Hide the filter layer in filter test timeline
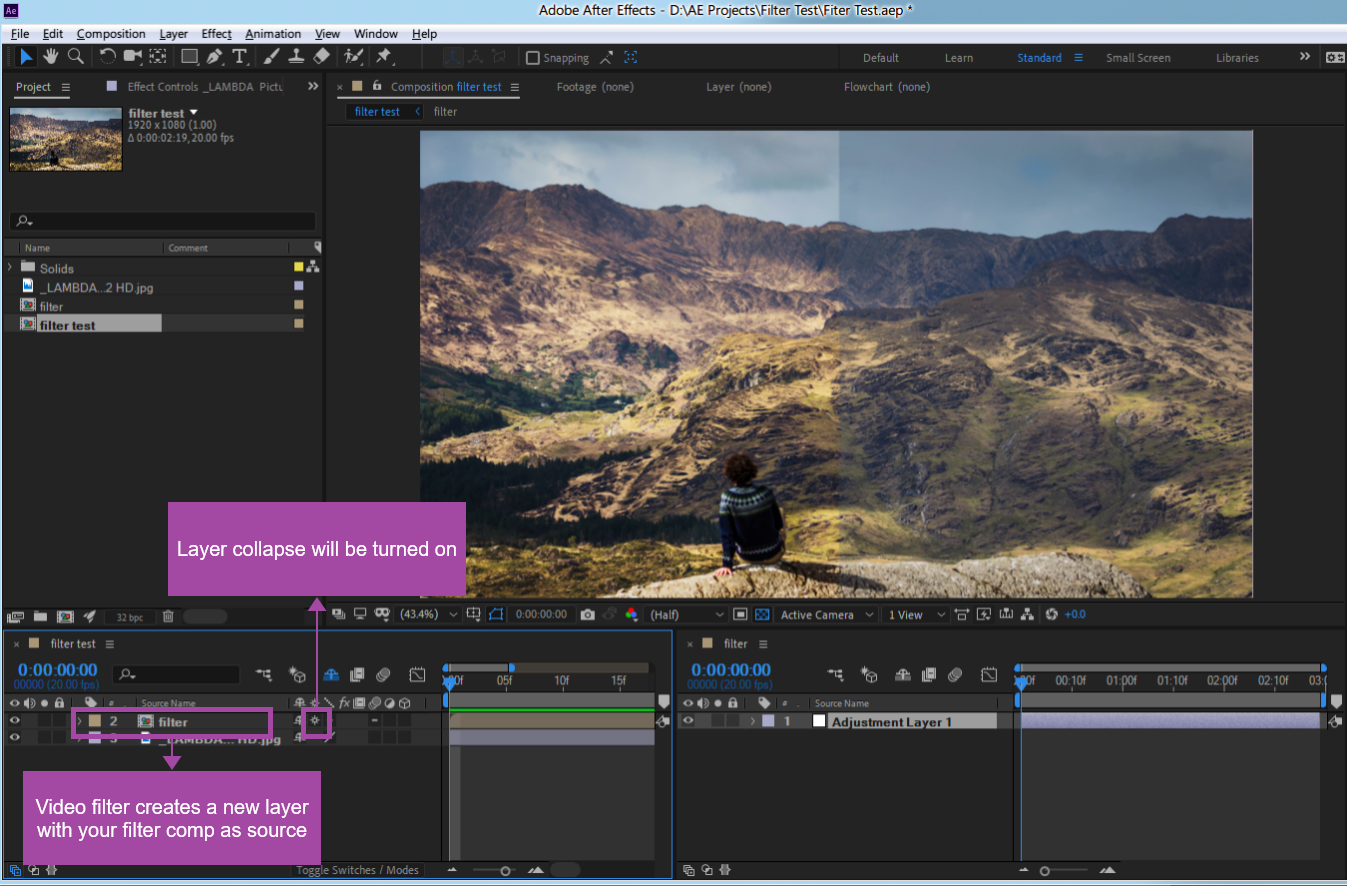The height and width of the screenshot is (886, 1347). click(15, 720)
